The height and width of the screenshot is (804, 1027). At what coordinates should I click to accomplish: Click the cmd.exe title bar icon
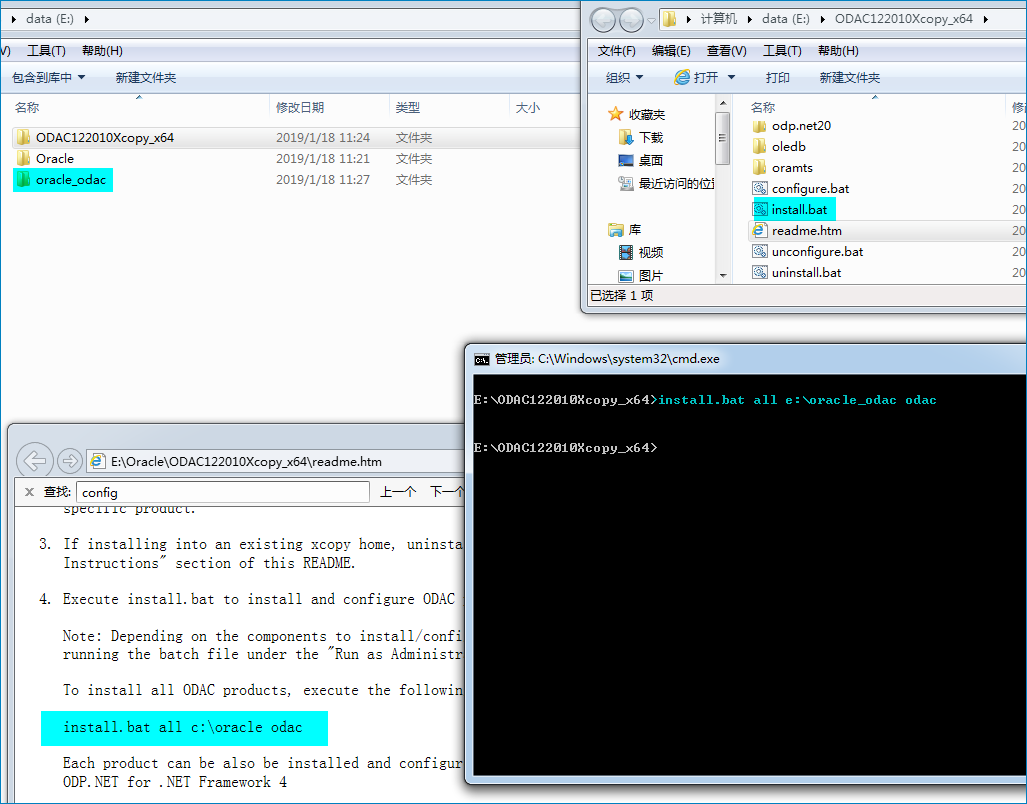[481, 359]
